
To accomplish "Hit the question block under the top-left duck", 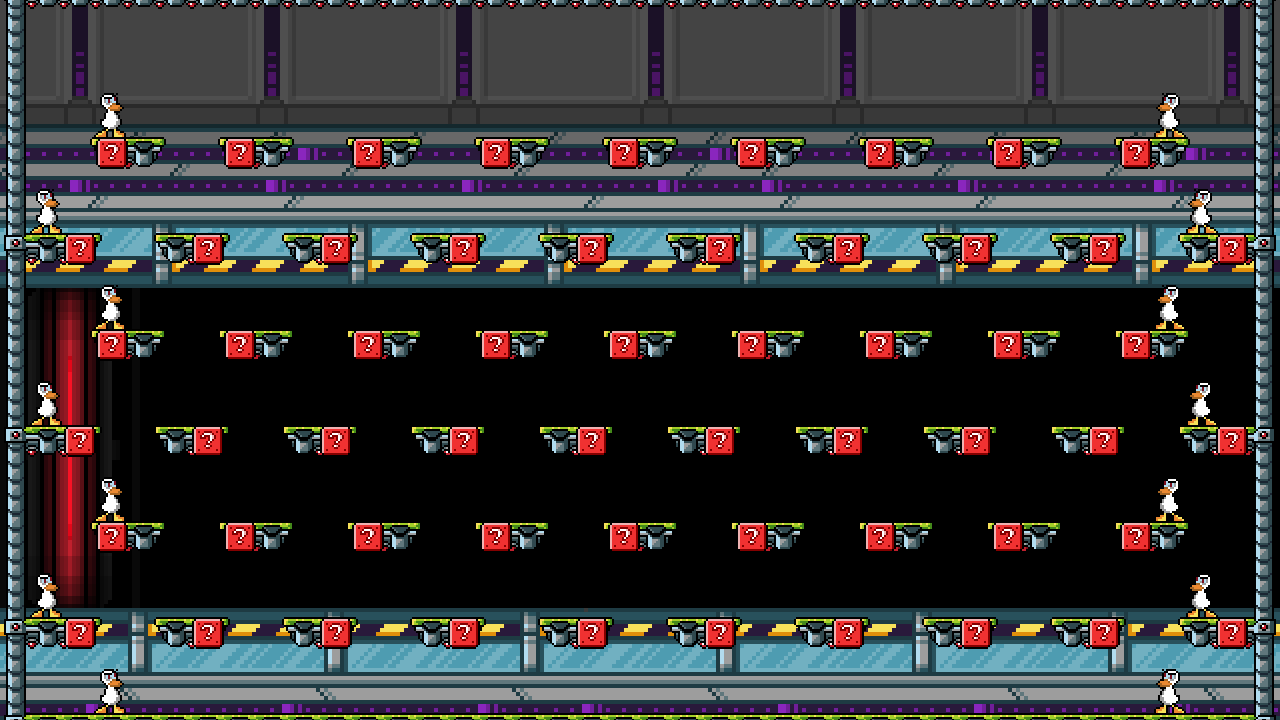I will (111, 153).
